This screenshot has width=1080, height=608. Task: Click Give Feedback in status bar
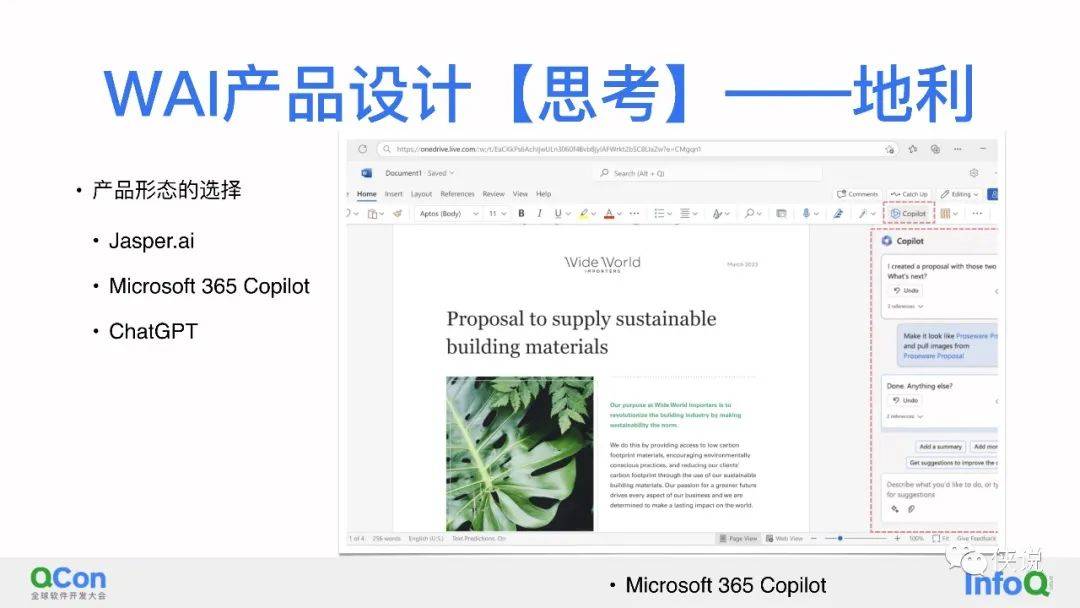[976, 538]
